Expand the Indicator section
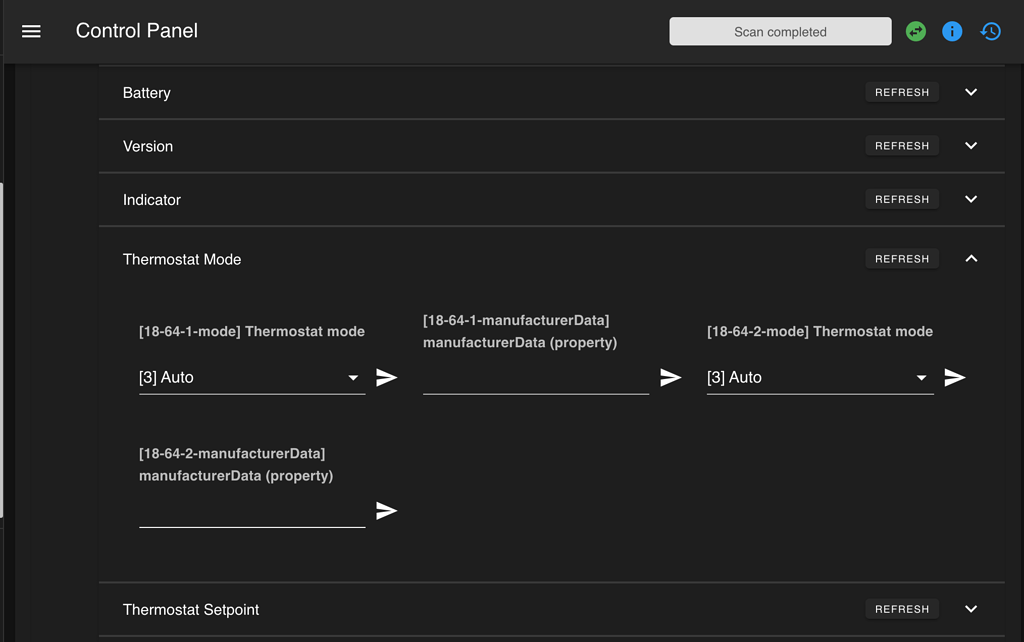 coord(971,199)
